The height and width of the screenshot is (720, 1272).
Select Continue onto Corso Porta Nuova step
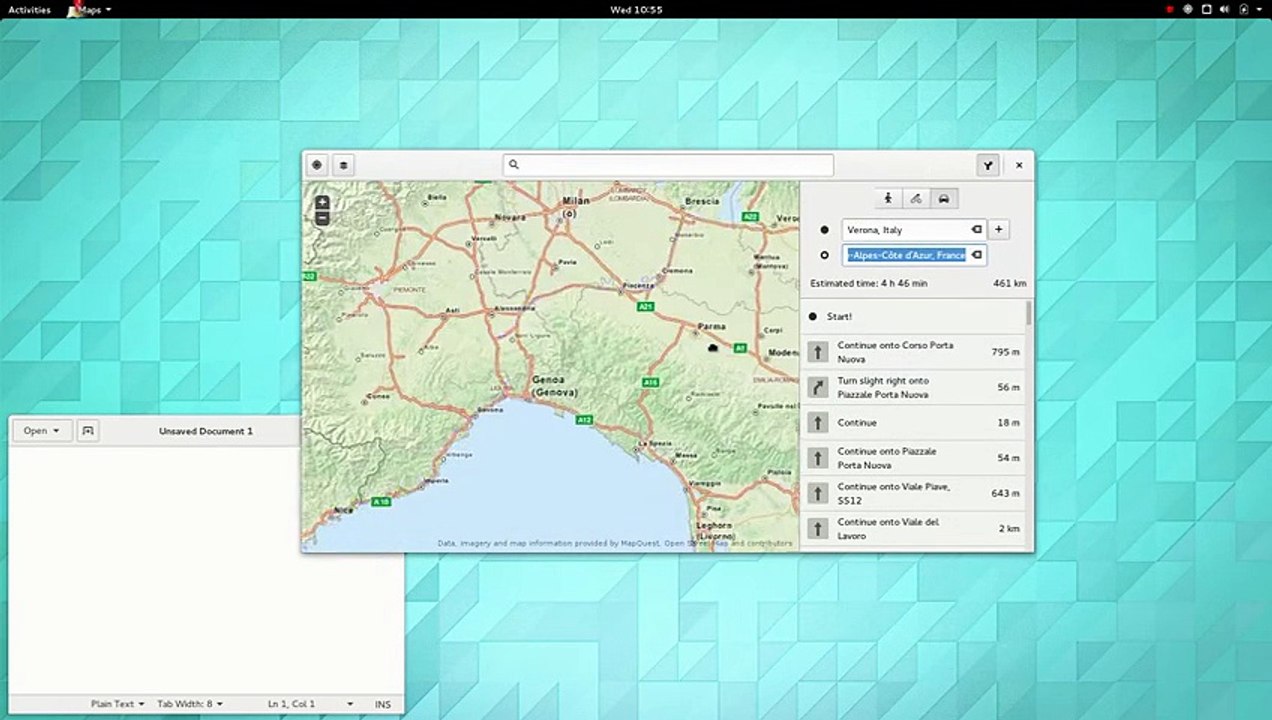(x=912, y=352)
